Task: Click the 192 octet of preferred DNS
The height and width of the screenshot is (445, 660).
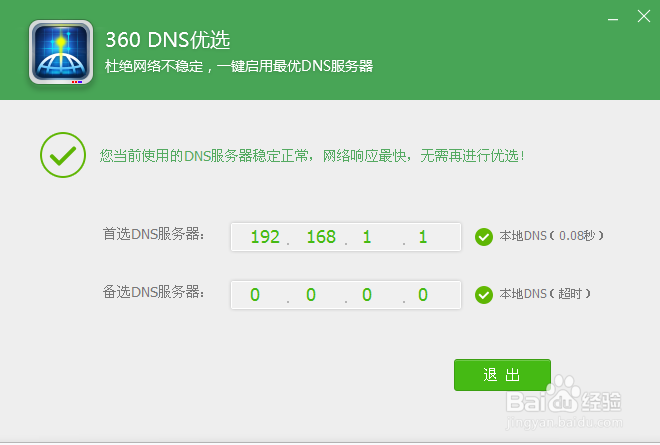Action: 265,237
